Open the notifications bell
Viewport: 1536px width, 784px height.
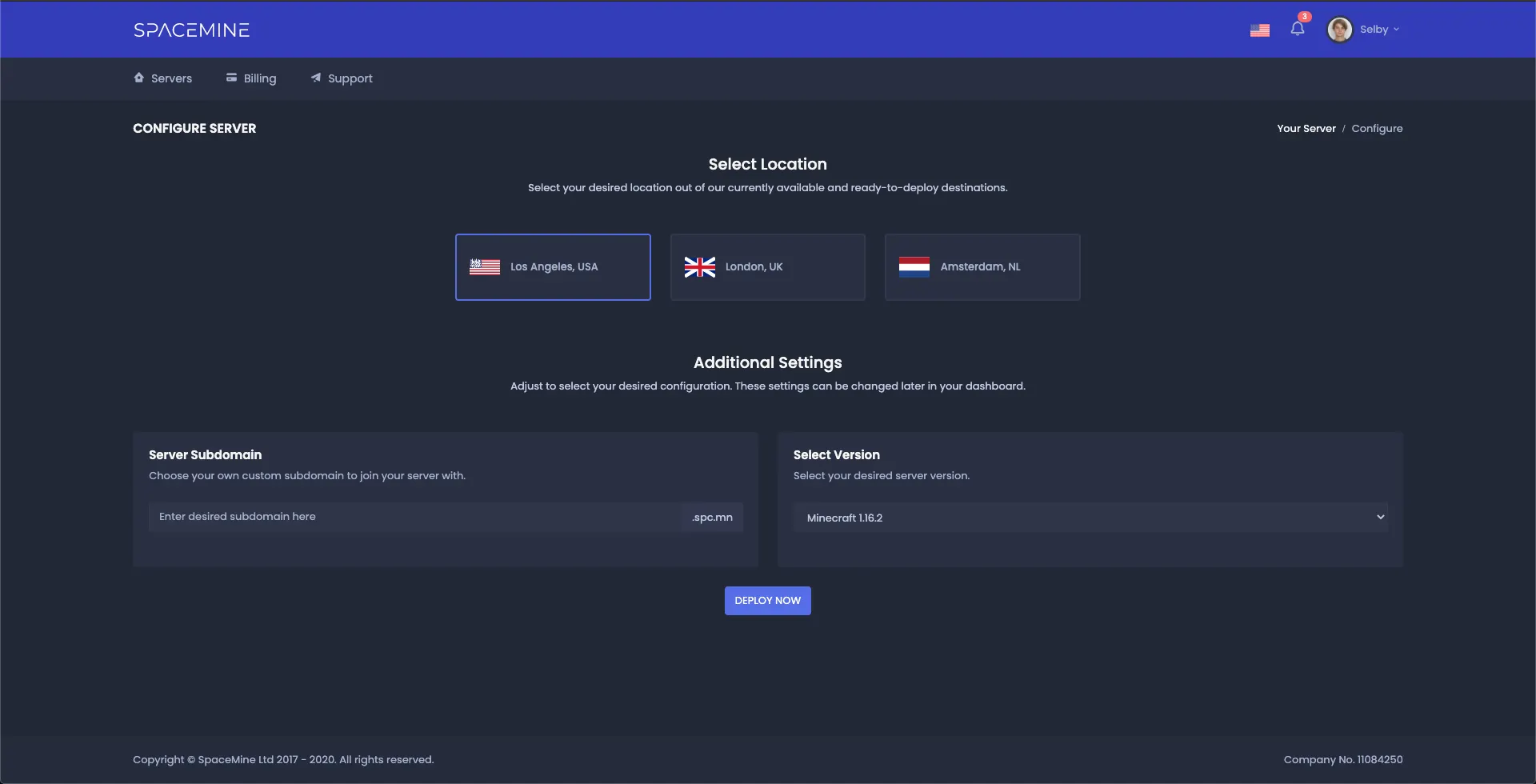(x=1297, y=30)
